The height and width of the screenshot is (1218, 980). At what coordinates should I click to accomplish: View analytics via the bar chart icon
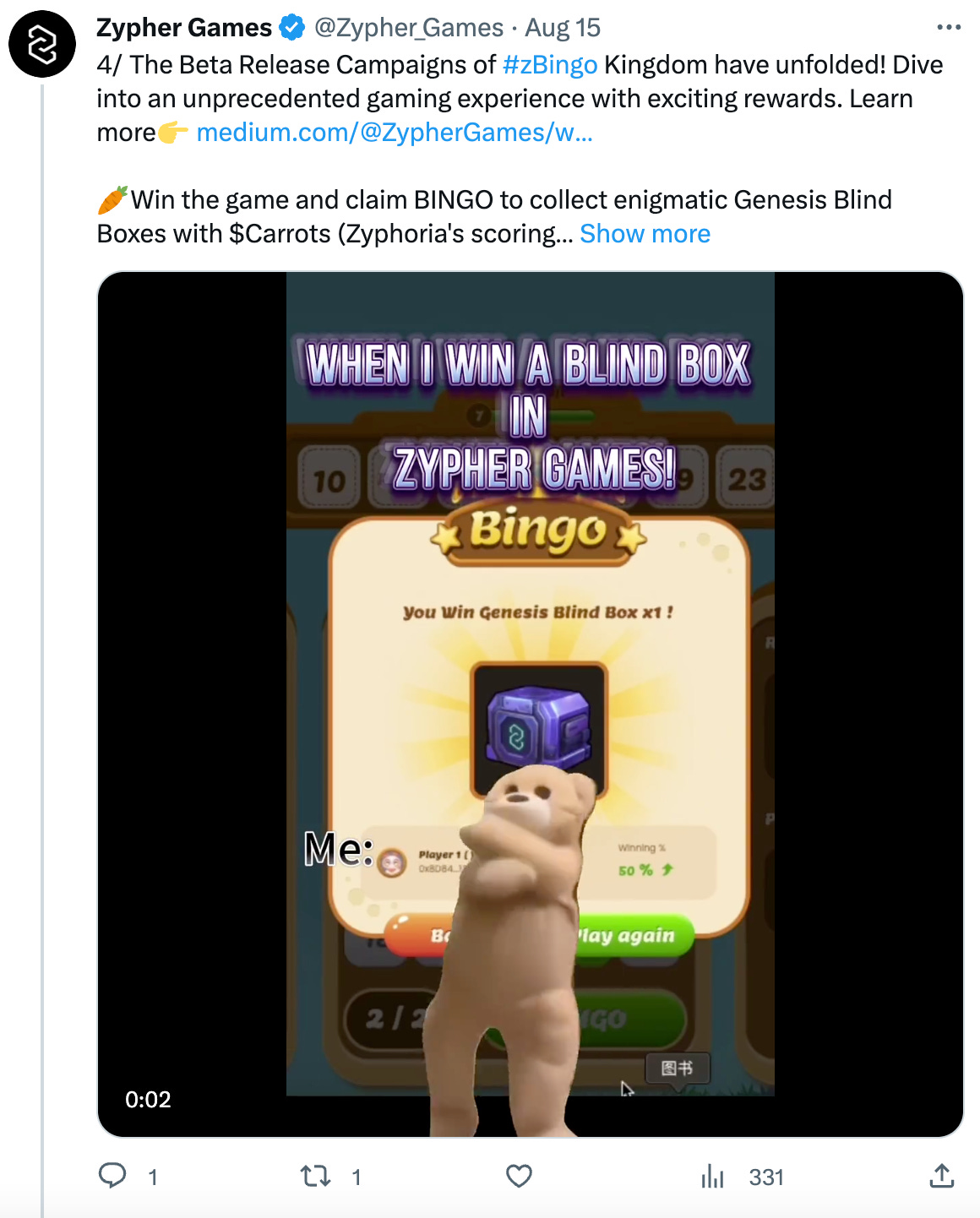[713, 1176]
